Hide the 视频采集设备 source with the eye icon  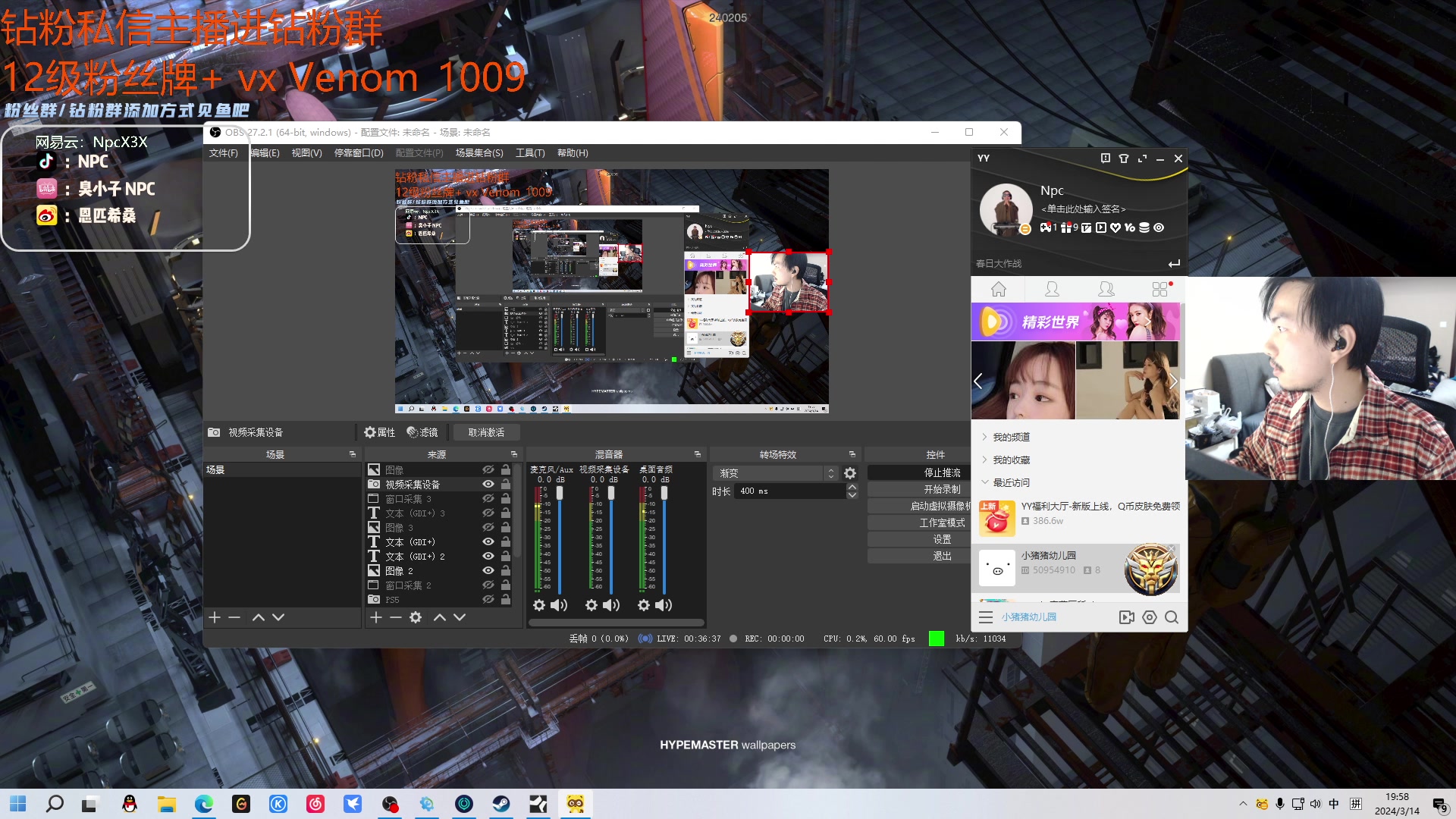[x=488, y=485]
